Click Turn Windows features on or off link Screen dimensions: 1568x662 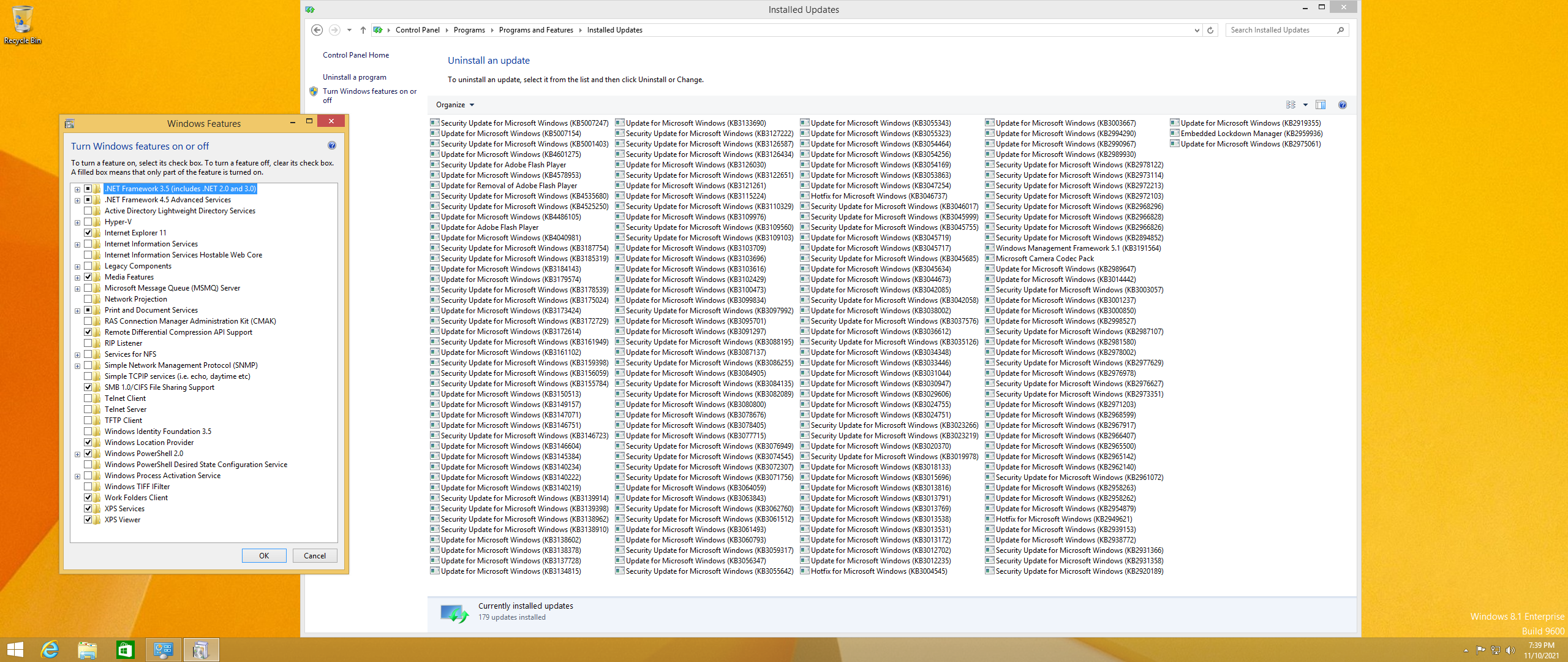pyautogui.click(x=370, y=96)
